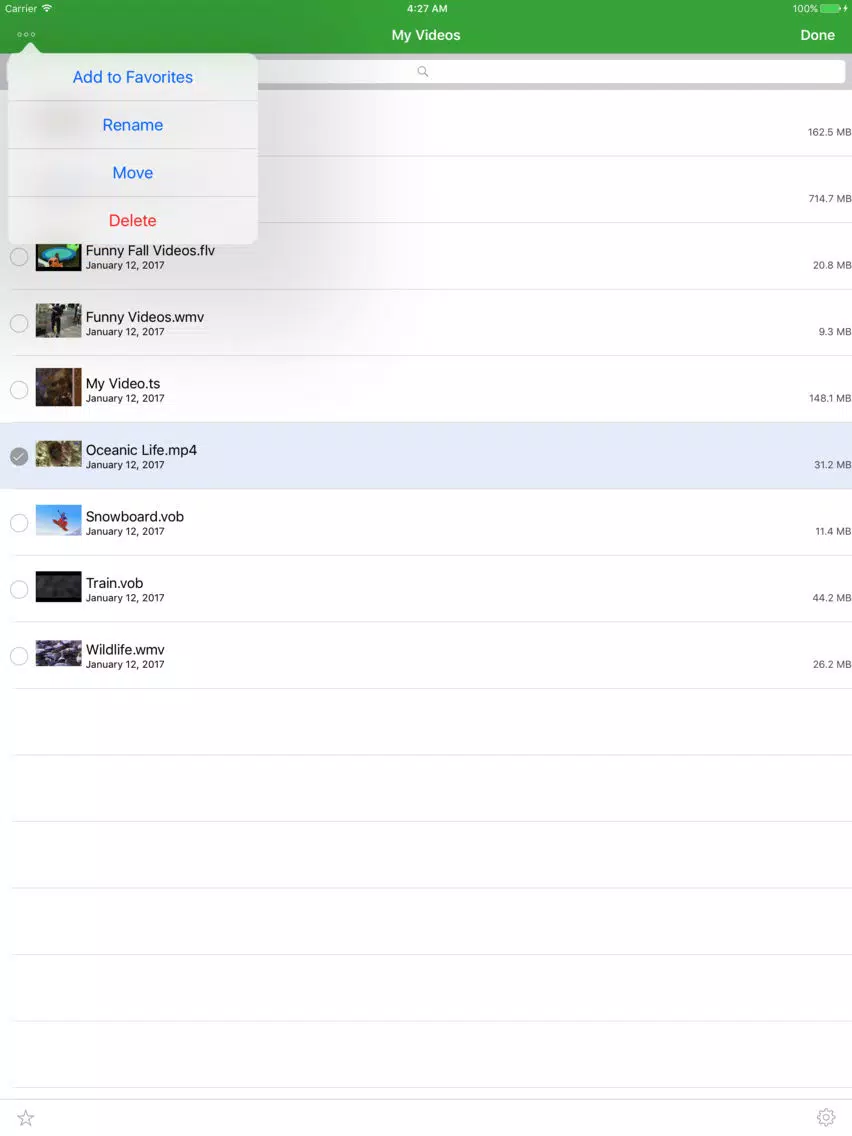Click the 26.2 MB file size
The width and height of the screenshot is (852, 1136).
point(832,664)
